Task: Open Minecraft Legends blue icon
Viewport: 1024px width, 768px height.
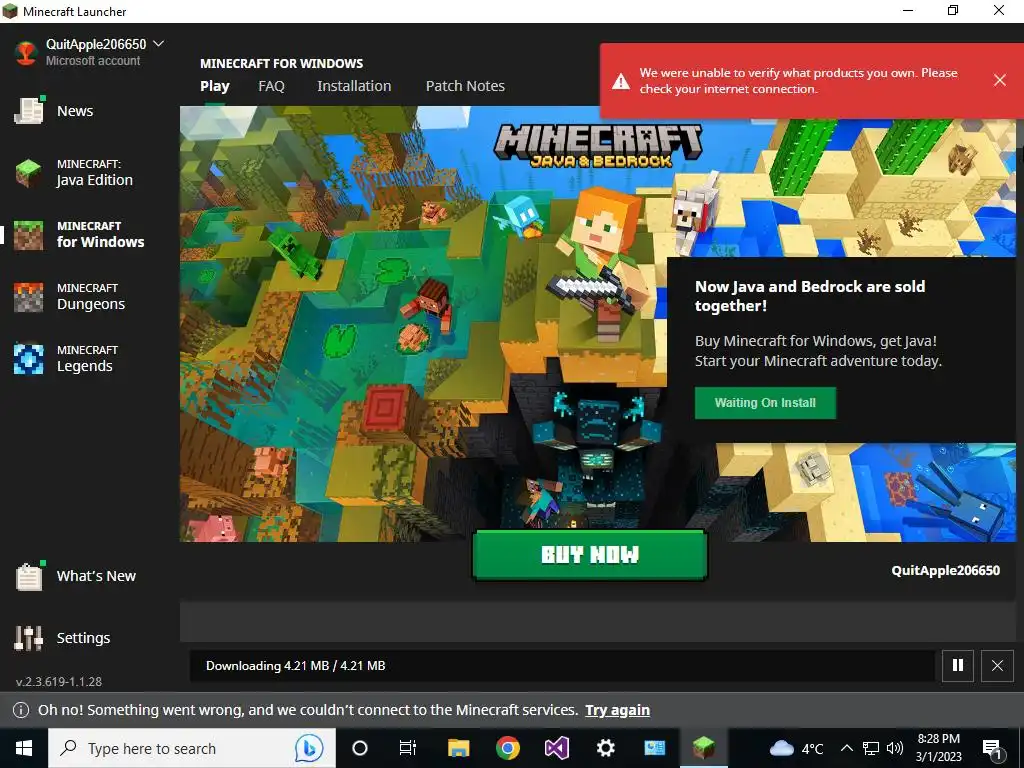Action: (x=29, y=359)
